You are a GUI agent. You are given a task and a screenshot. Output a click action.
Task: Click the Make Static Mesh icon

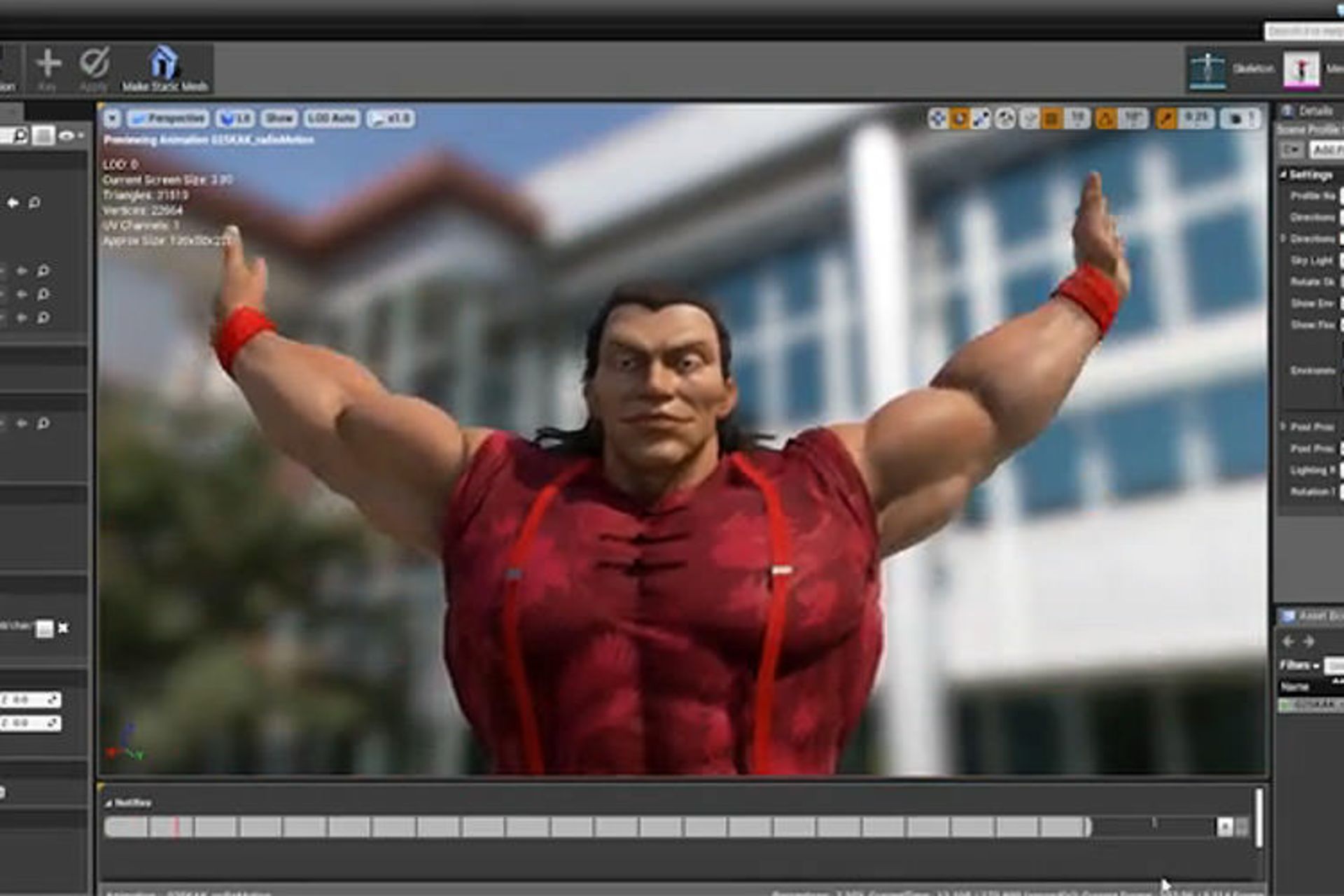click(164, 64)
